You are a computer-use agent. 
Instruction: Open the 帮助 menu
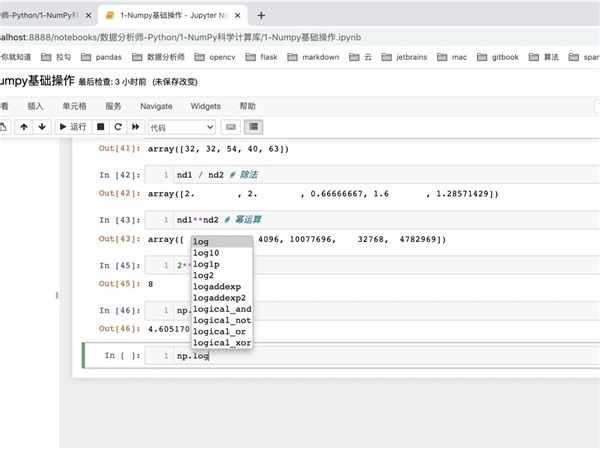point(248,106)
